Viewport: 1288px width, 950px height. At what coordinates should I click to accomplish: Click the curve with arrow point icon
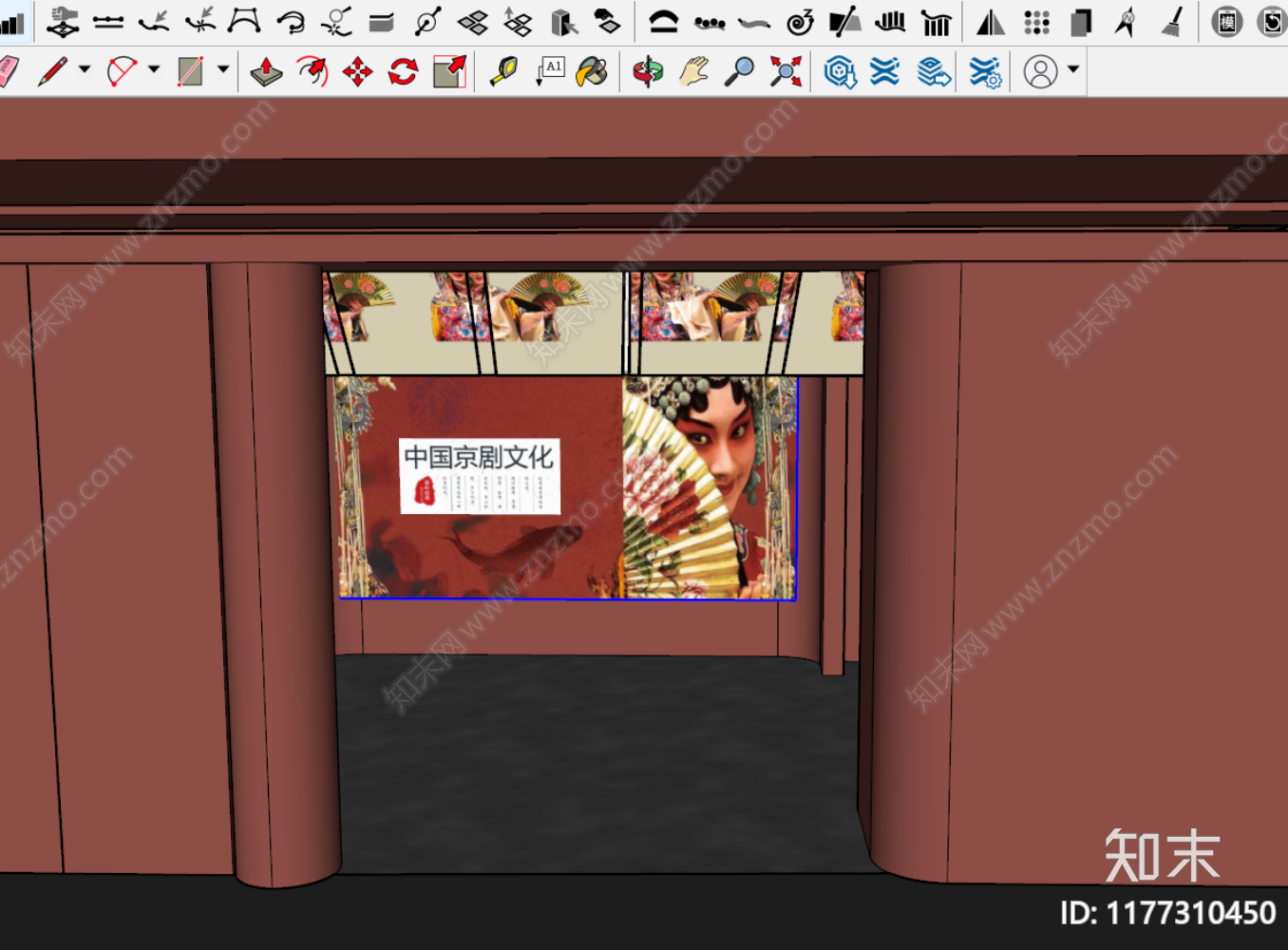click(154, 21)
